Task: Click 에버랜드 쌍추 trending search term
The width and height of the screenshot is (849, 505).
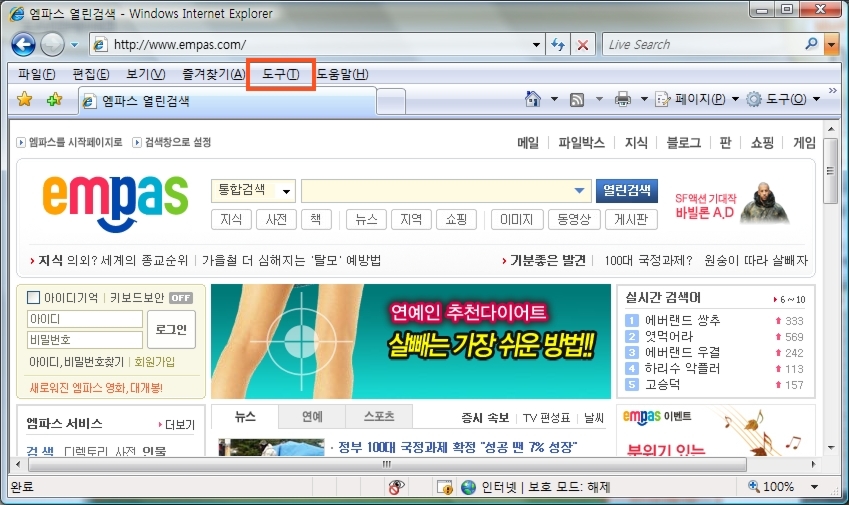Action: coord(682,320)
